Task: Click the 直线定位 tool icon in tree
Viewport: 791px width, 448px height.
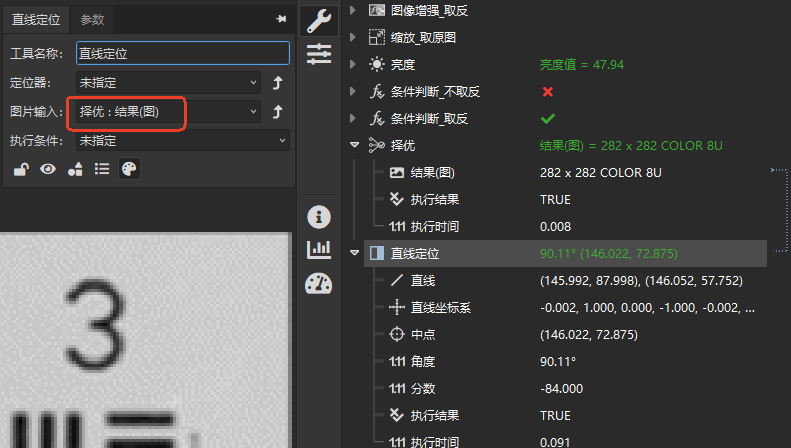Action: tap(377, 253)
